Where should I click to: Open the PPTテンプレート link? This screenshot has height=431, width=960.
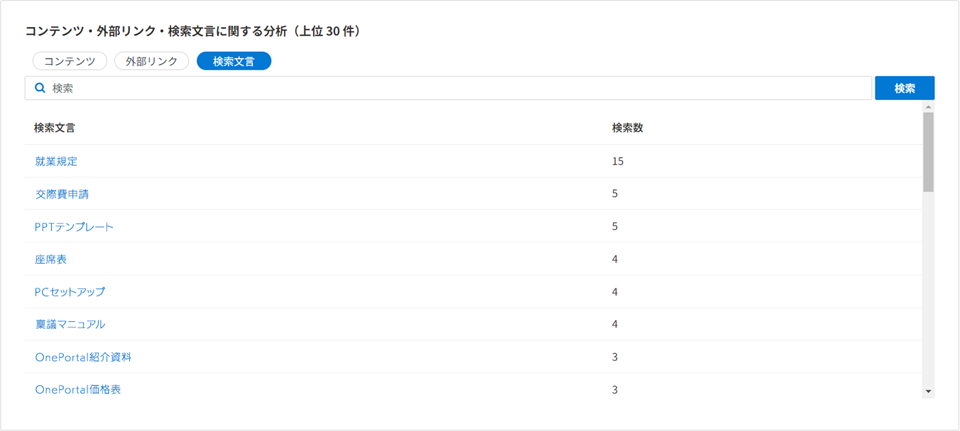point(74,227)
